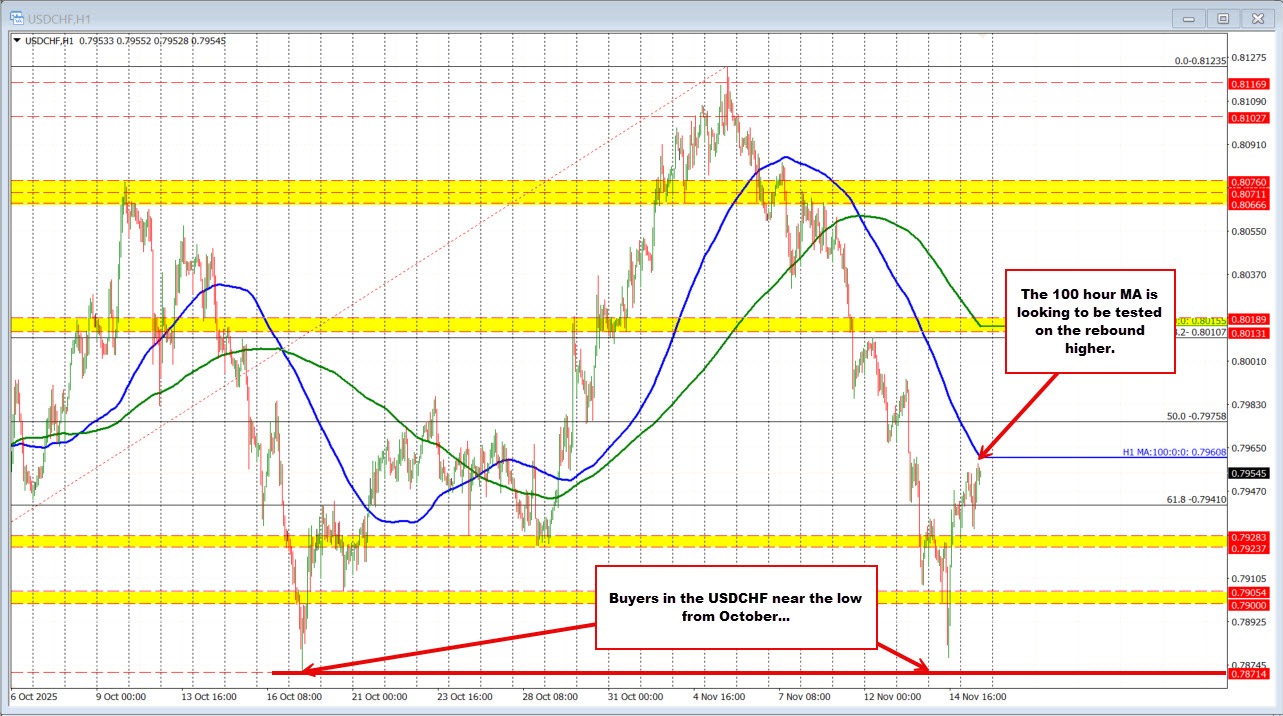Select the 'Buyers in the USDCHF' annotation box

click(x=737, y=608)
